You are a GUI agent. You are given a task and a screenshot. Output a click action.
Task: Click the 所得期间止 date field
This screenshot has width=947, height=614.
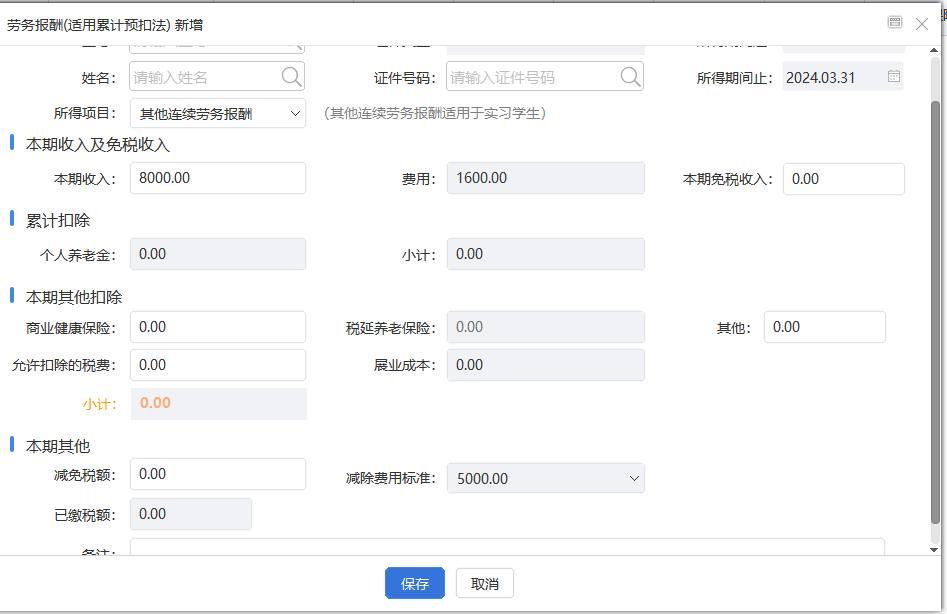click(x=843, y=77)
